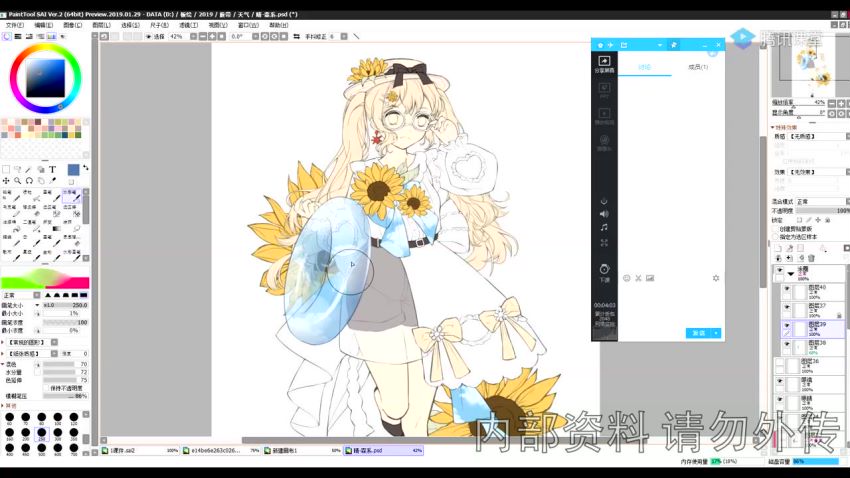Open the 混合模式 blend mode dropdown
850x478 pixels.
tap(822, 202)
